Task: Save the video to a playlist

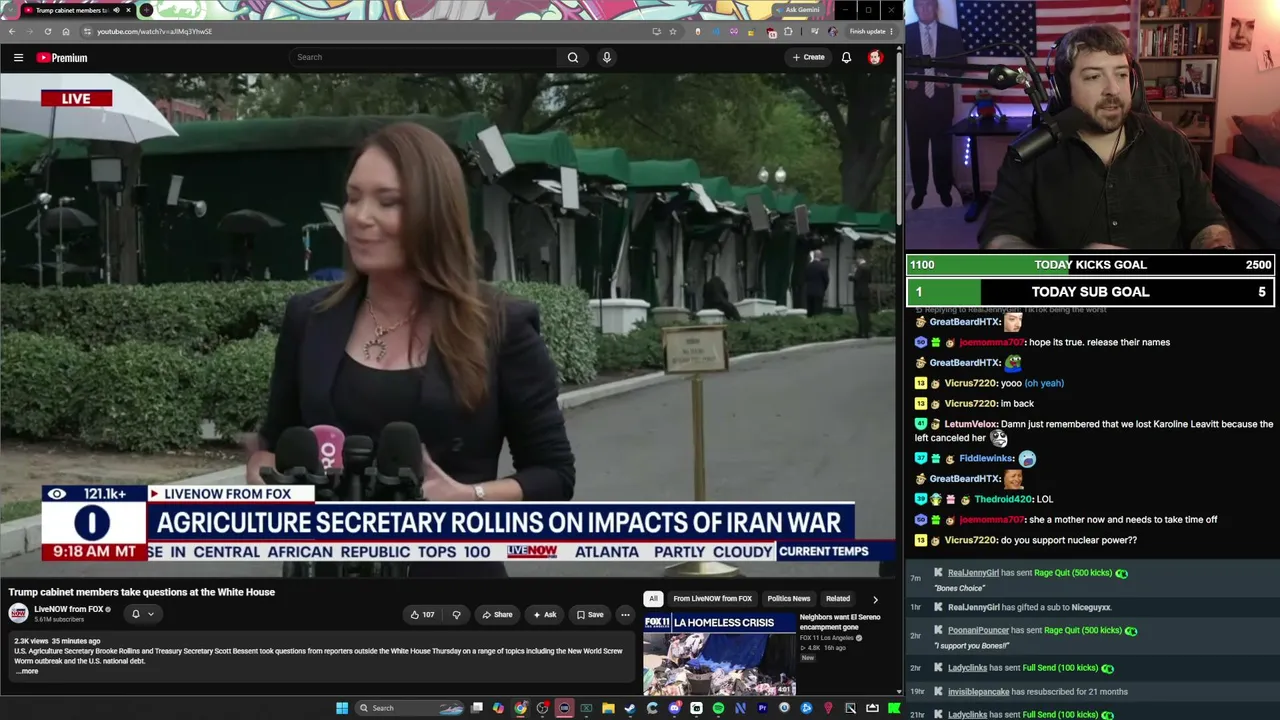Action: coord(590,614)
